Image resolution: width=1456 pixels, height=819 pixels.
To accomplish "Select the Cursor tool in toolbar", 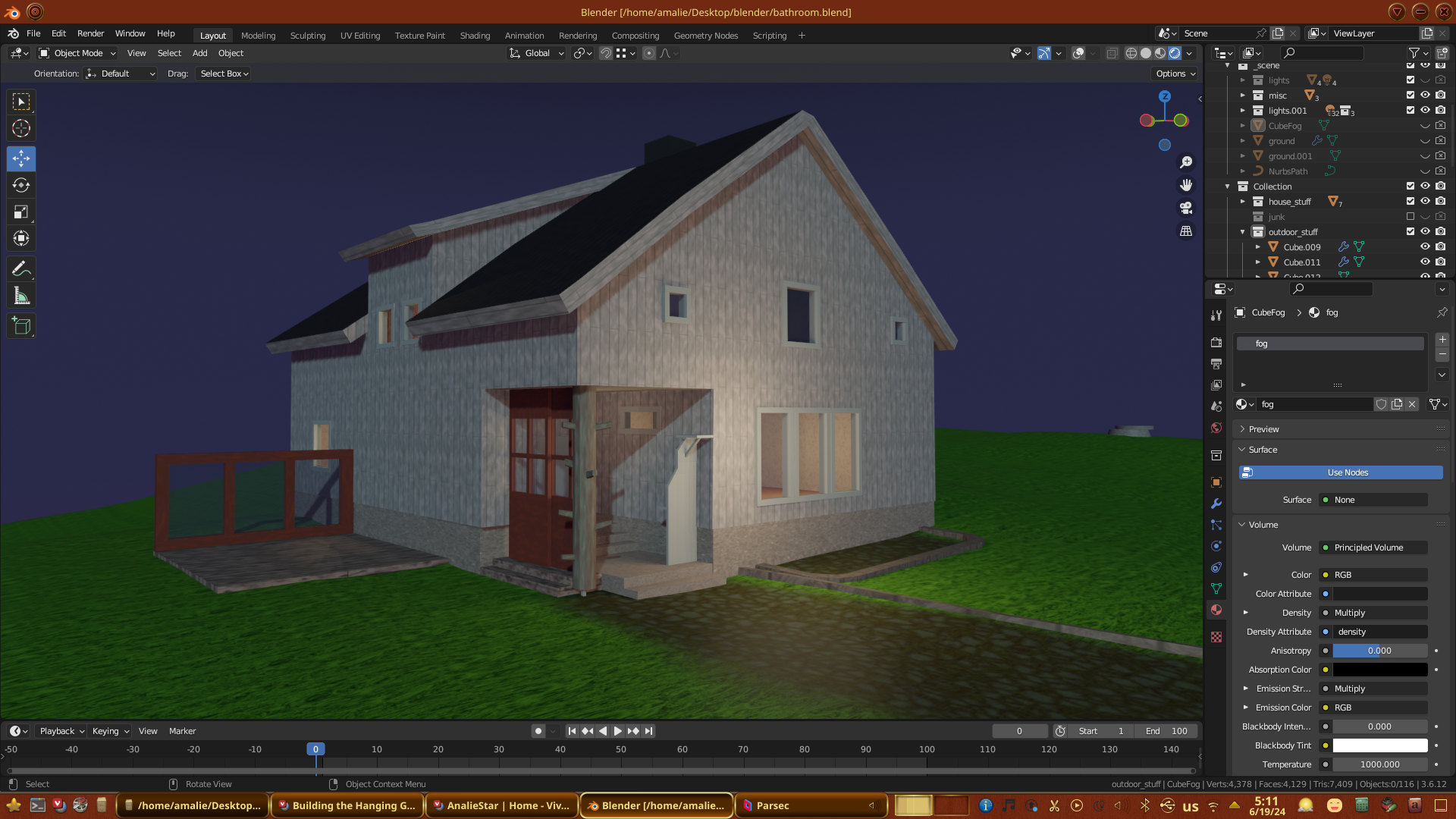I will pyautogui.click(x=21, y=128).
